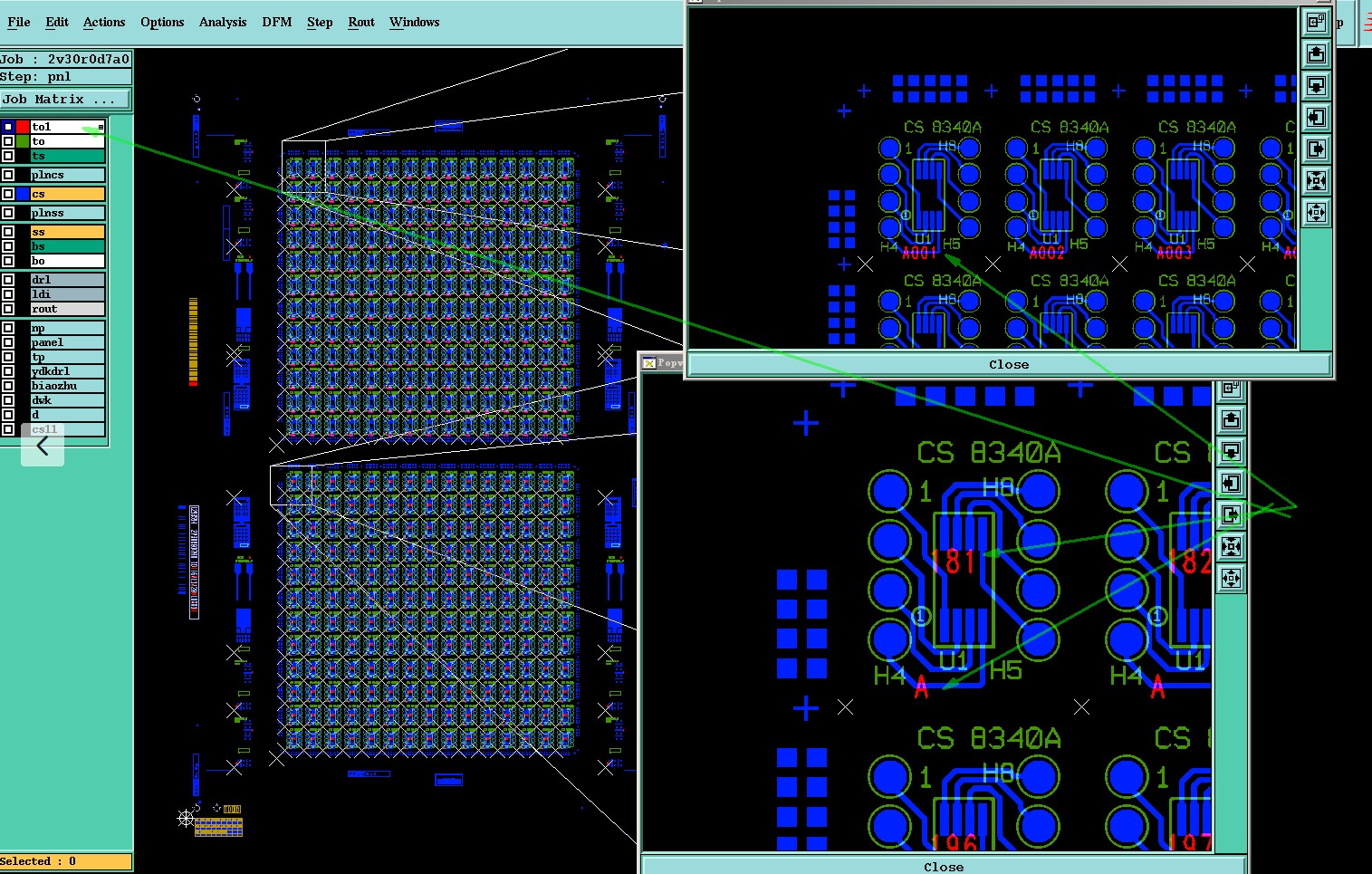Enable the ldi layer checkbox
1372x874 pixels.
[8, 294]
